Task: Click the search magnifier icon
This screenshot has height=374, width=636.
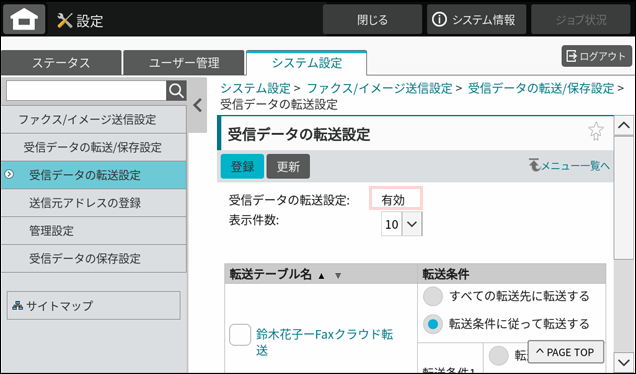Action: tap(176, 91)
